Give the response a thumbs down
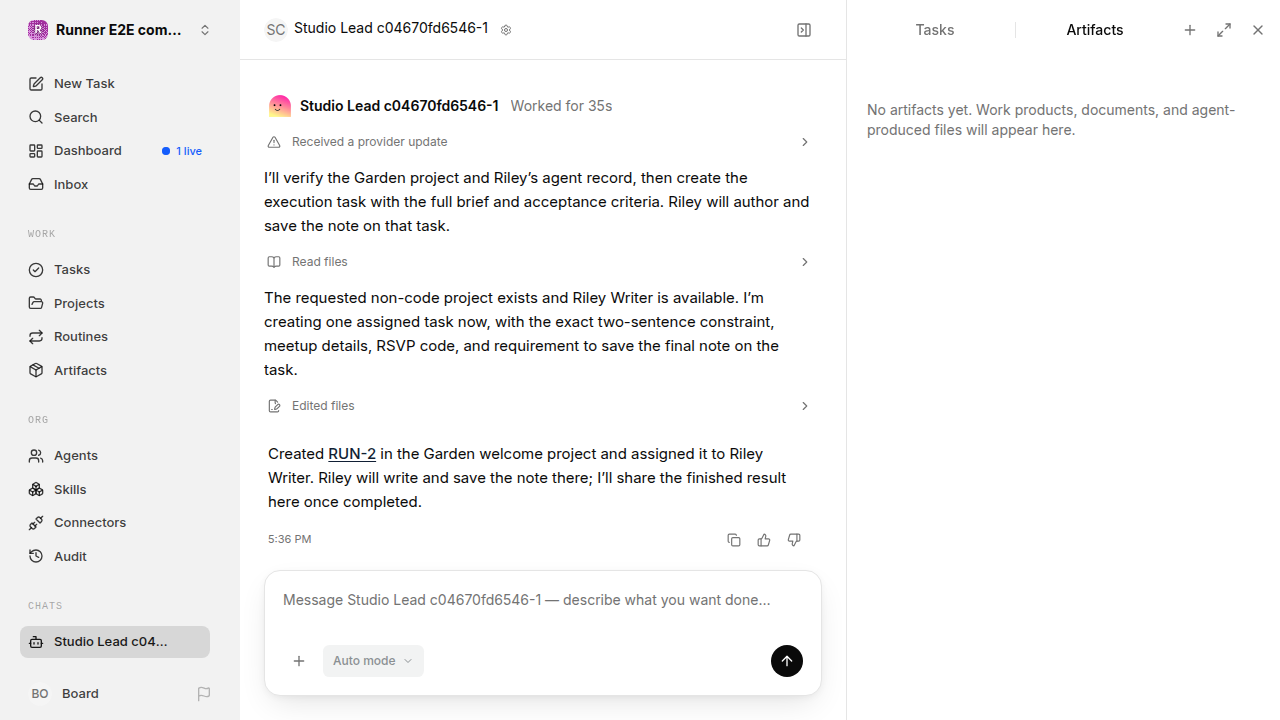The width and height of the screenshot is (1280, 720). [x=794, y=540]
